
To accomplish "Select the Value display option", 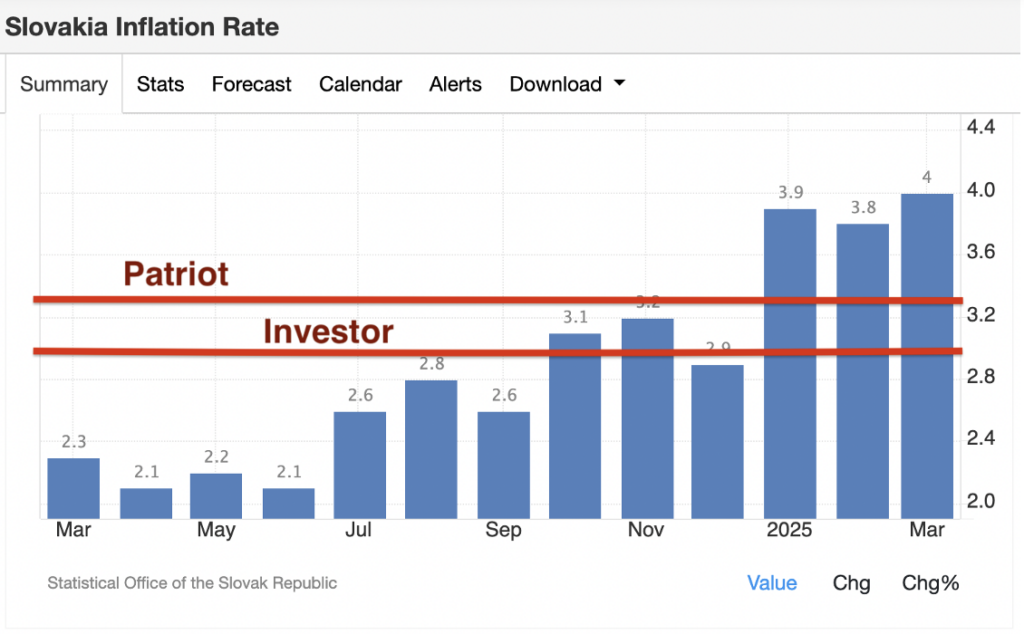I will pyautogui.click(x=771, y=583).
